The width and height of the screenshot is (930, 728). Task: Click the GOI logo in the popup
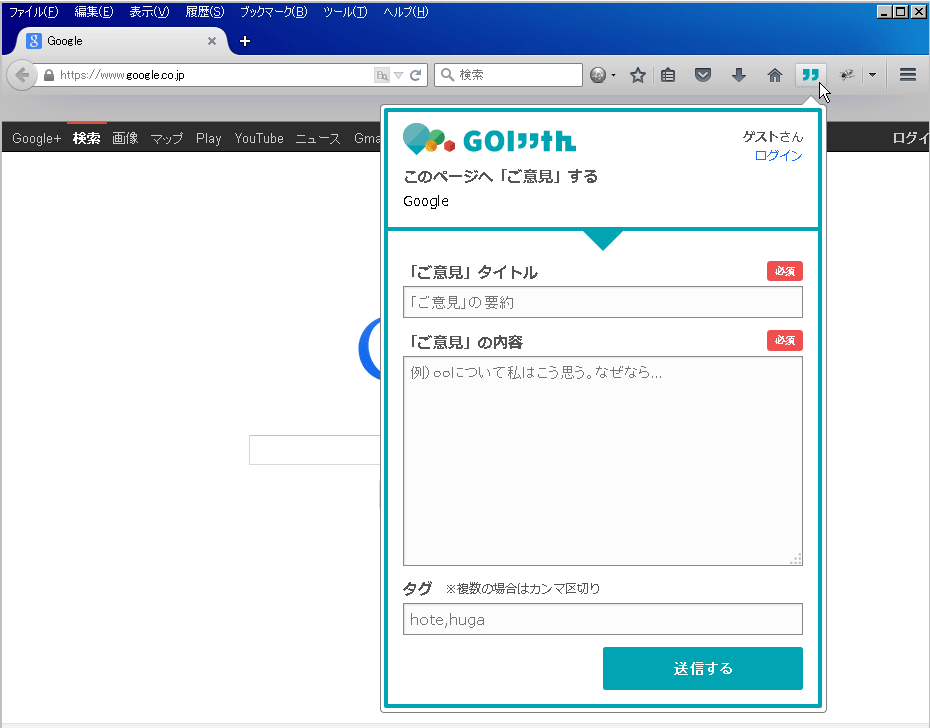pos(489,139)
